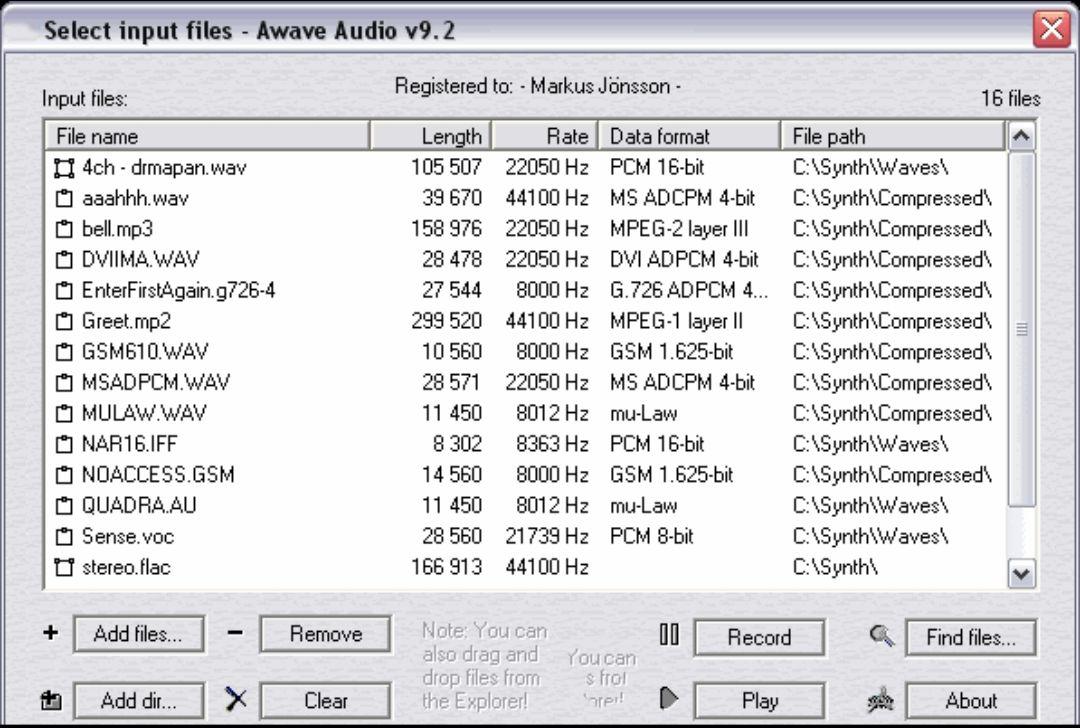Image resolution: width=1080 pixels, height=728 pixels.
Task: Click the file icon beside stereo.flac
Action: 64,567
